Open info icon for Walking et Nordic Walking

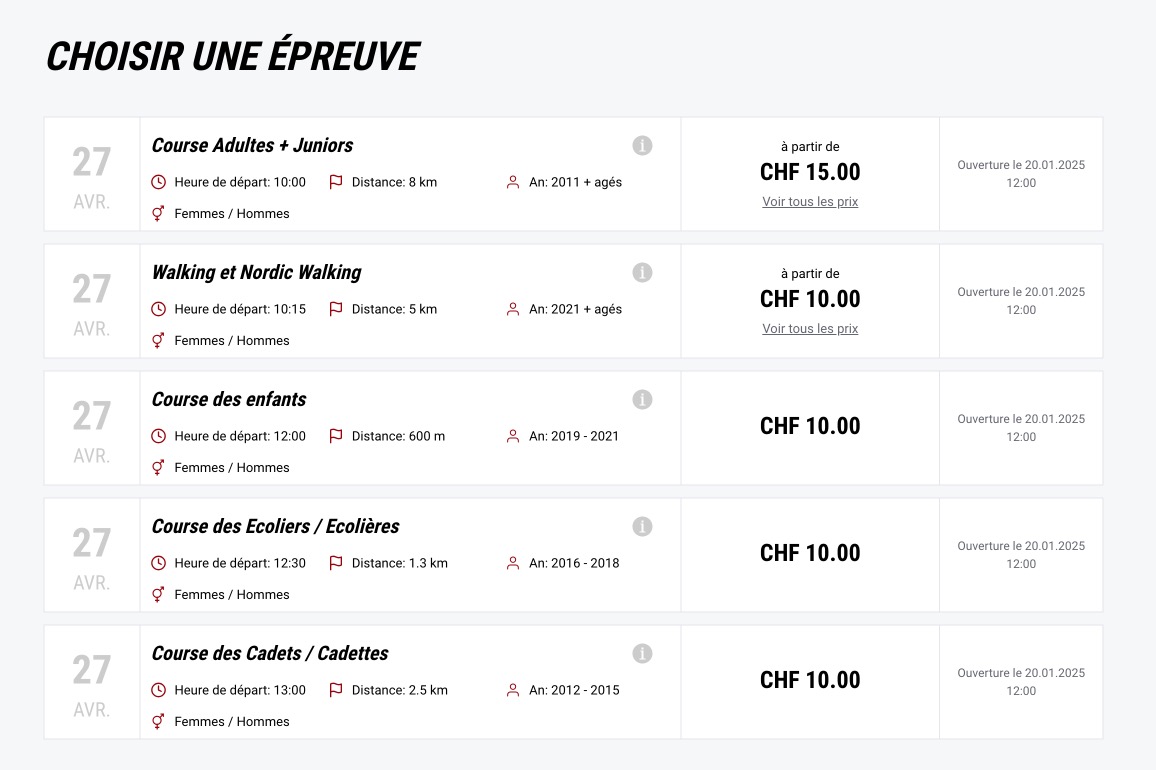(x=642, y=273)
